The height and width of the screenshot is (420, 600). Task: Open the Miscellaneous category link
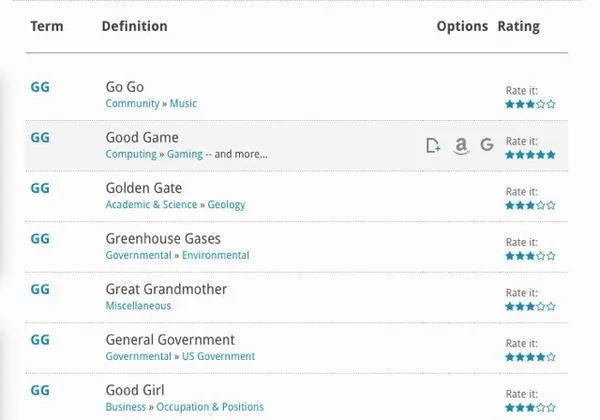coord(138,306)
